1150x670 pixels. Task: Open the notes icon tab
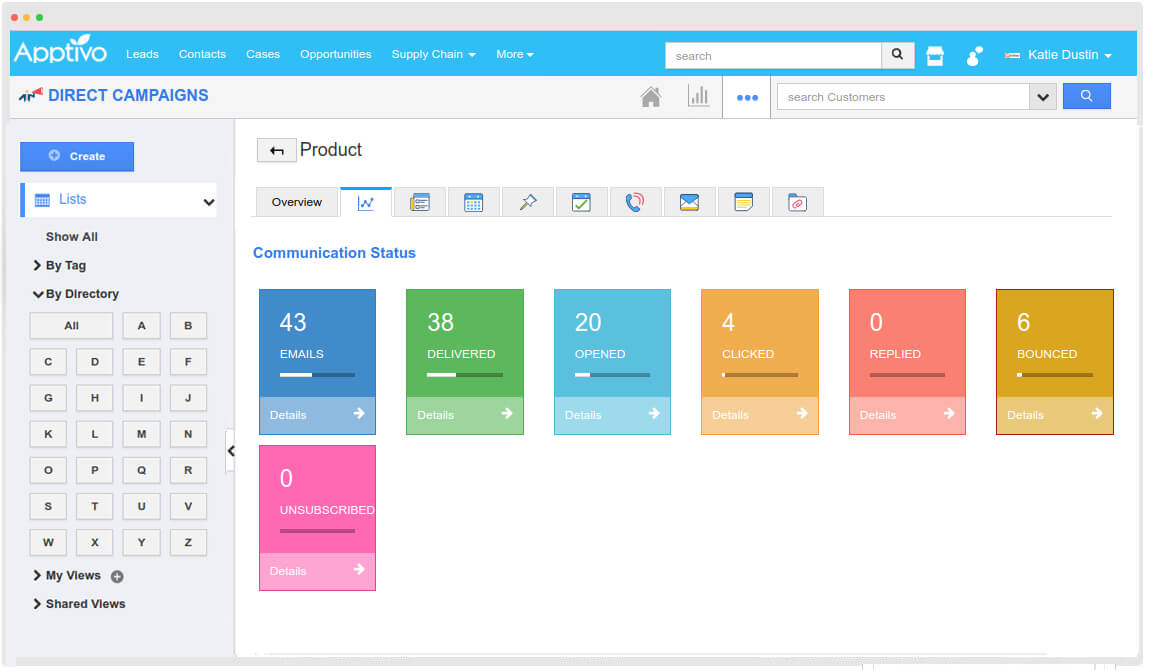coord(743,202)
